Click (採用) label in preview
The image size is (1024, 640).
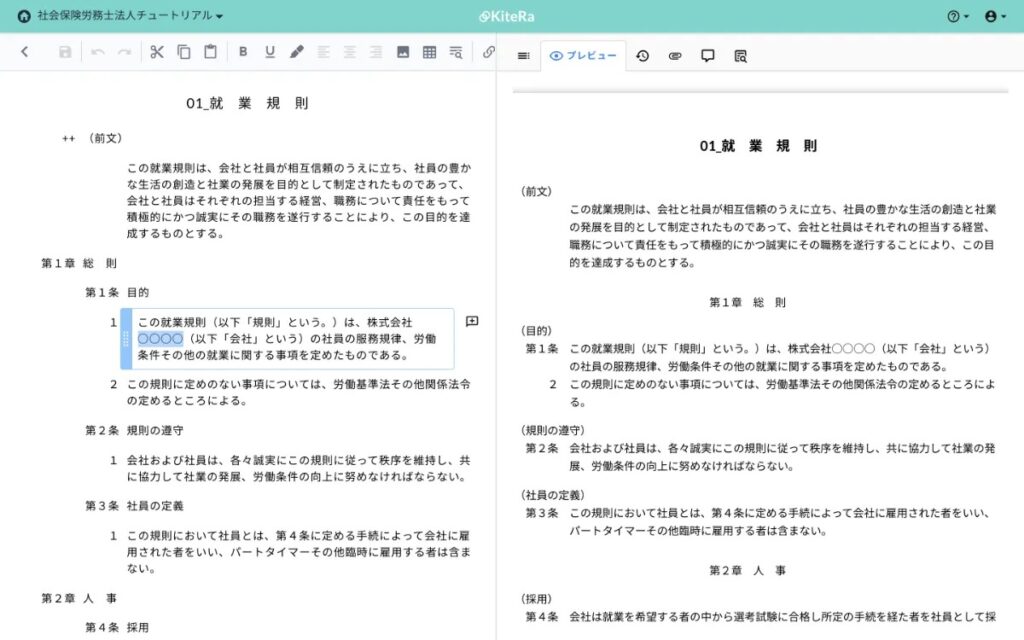[x=536, y=599]
